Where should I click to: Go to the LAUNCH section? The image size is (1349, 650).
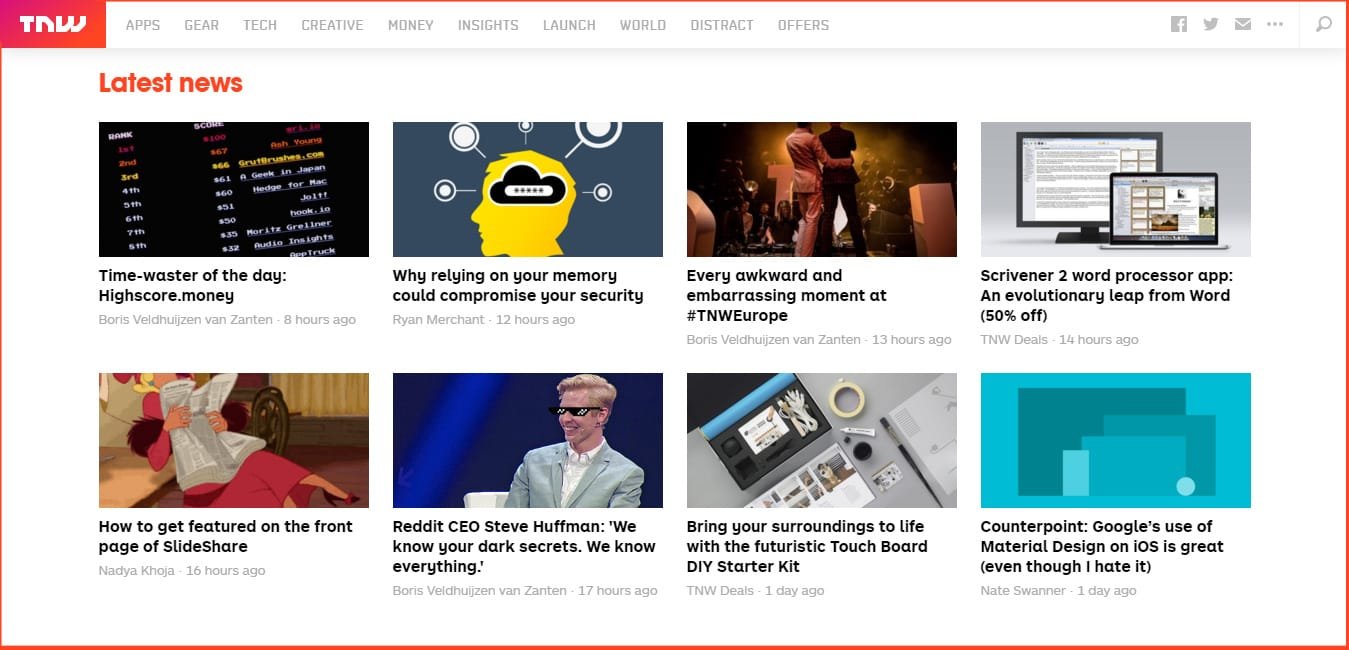(569, 25)
